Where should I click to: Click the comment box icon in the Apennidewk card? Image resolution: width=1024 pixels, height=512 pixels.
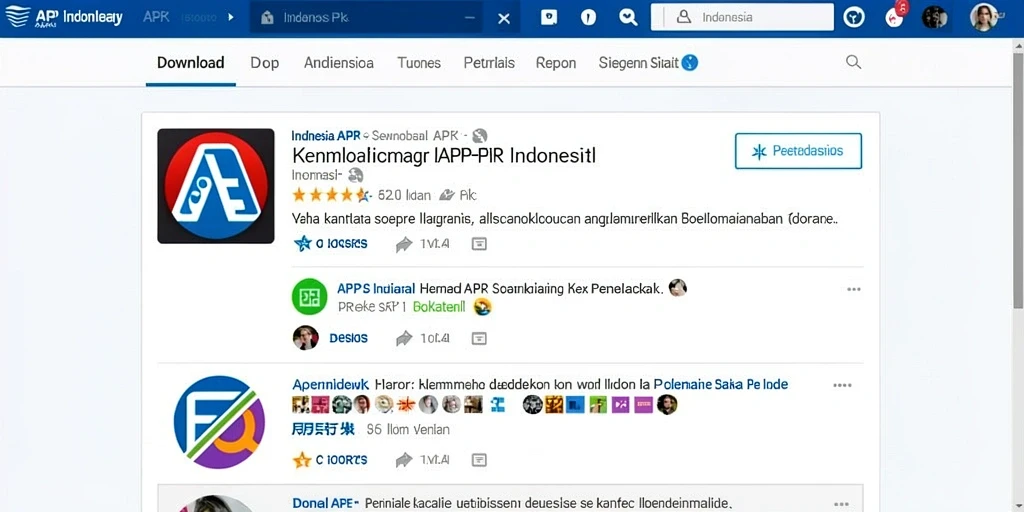pos(479,460)
